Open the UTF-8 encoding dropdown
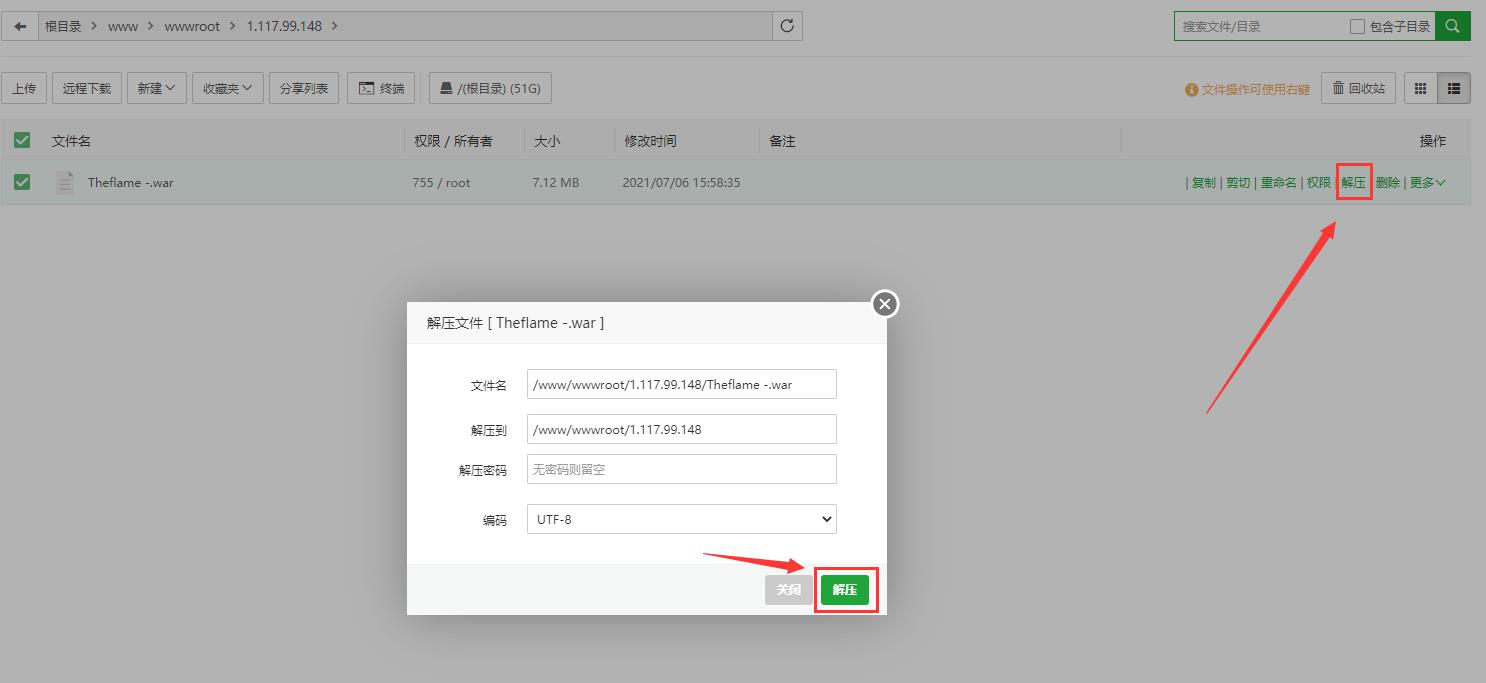The width and height of the screenshot is (1486, 683). click(682, 519)
